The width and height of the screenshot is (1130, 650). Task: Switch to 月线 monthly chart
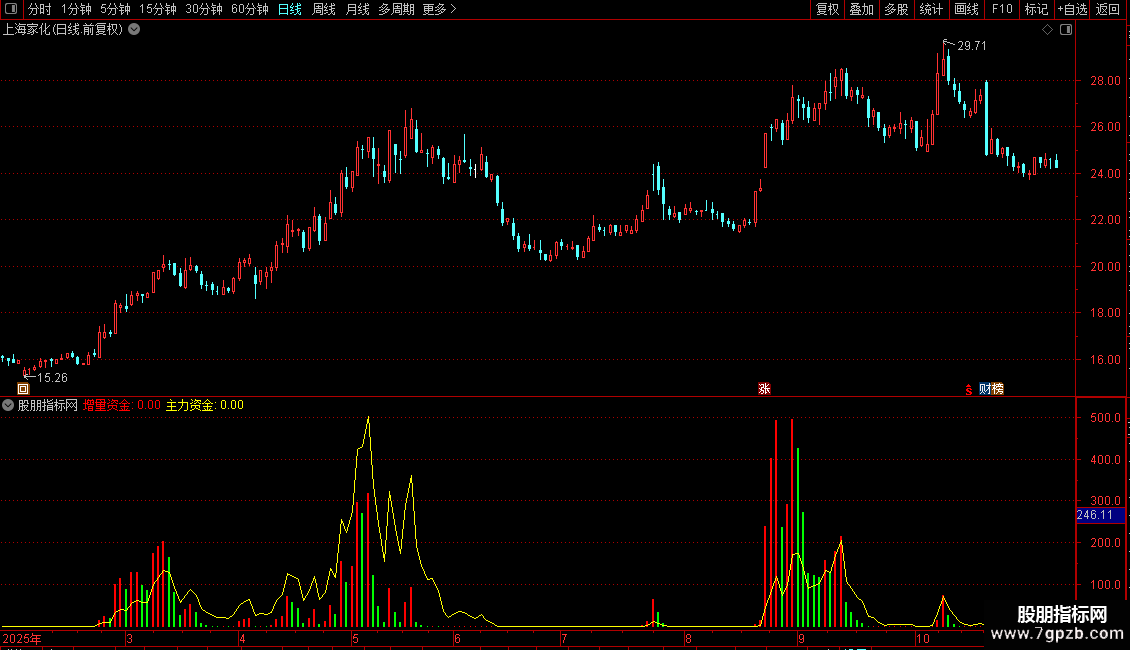pos(357,9)
